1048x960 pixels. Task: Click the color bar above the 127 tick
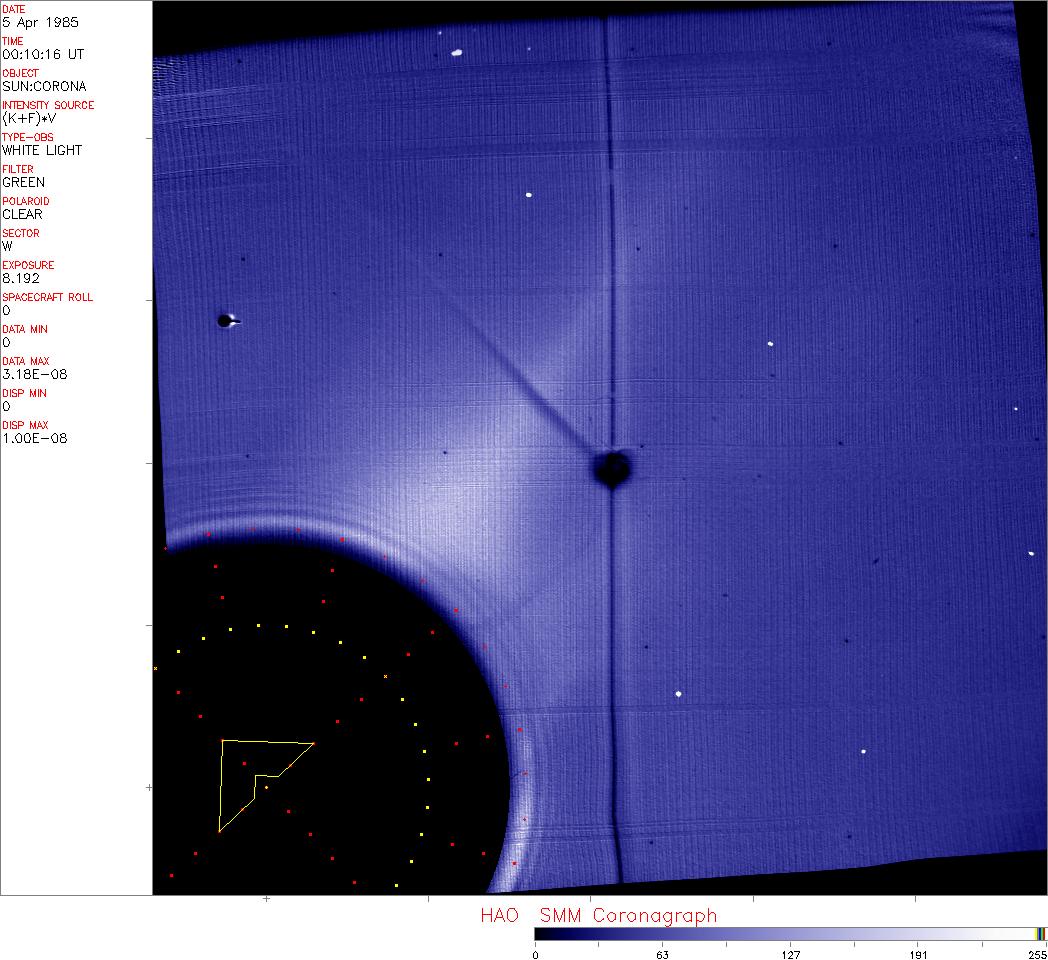791,933
